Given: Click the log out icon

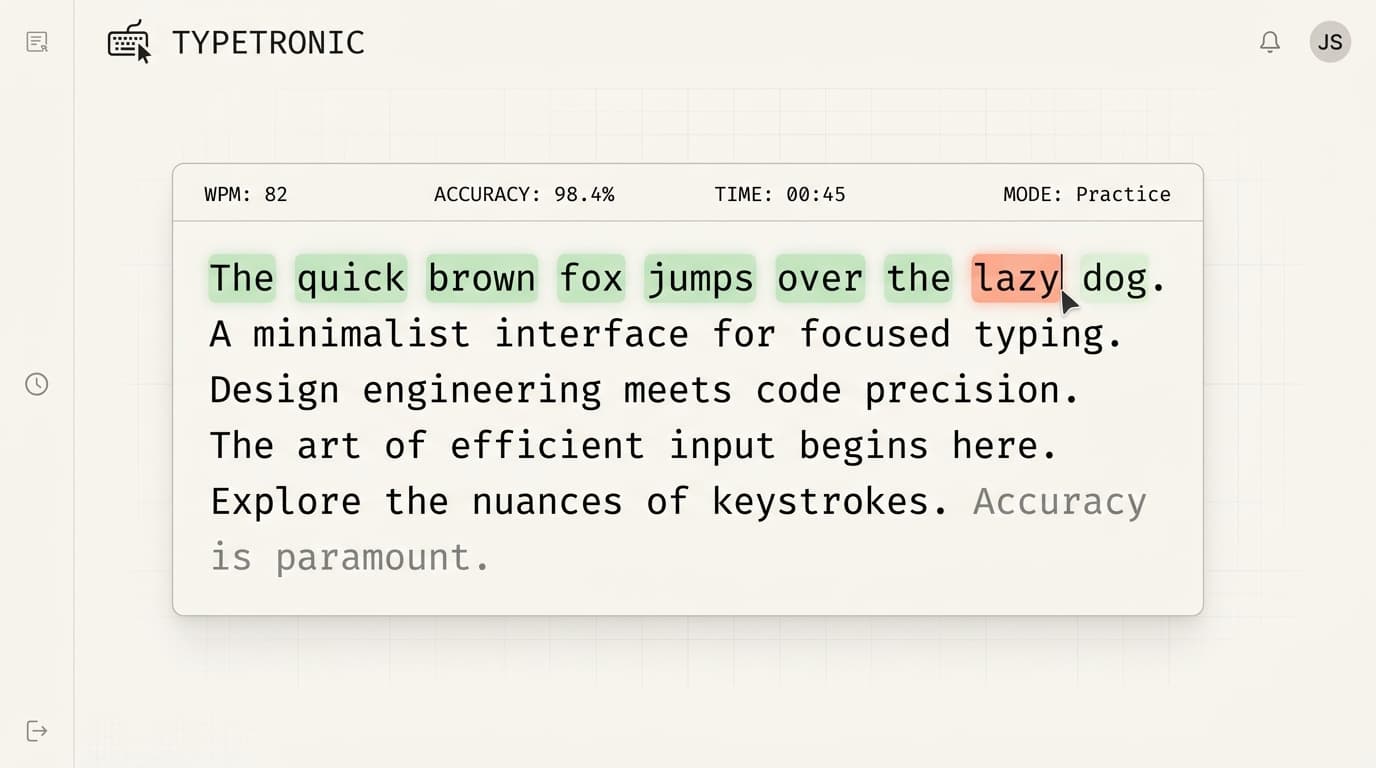Looking at the screenshot, I should pyautogui.click(x=37, y=731).
